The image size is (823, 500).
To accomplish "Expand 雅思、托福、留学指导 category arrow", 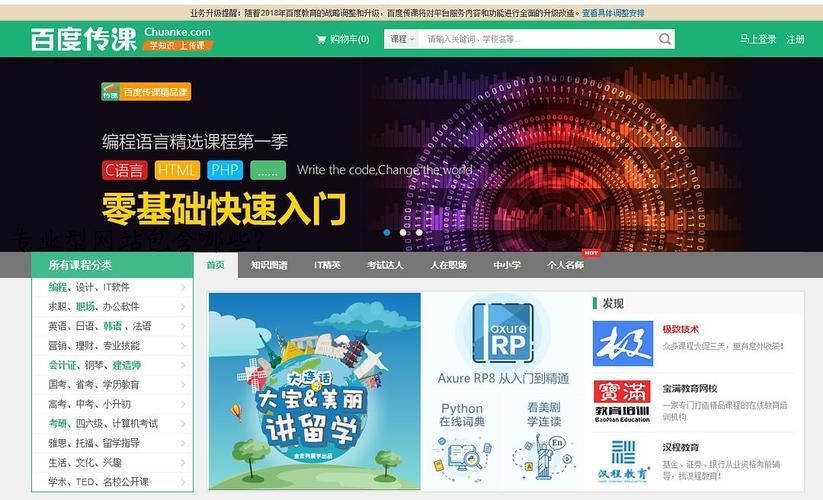I will tap(183, 443).
